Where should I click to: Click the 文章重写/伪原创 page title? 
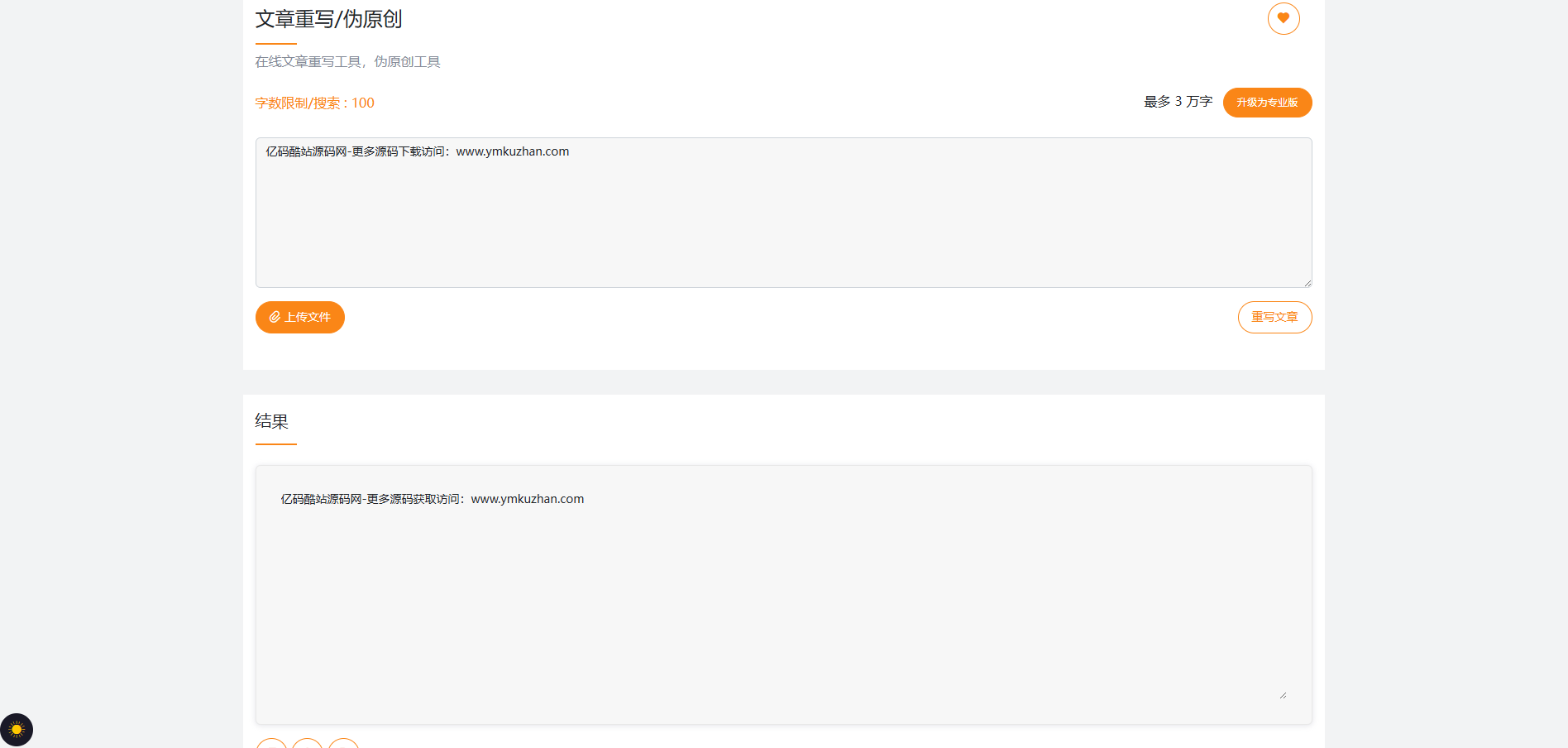[x=328, y=19]
